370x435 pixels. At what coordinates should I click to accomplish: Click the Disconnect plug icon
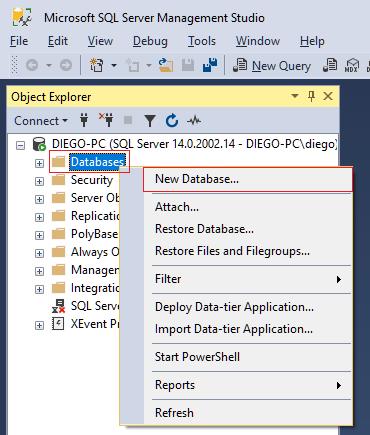106,120
